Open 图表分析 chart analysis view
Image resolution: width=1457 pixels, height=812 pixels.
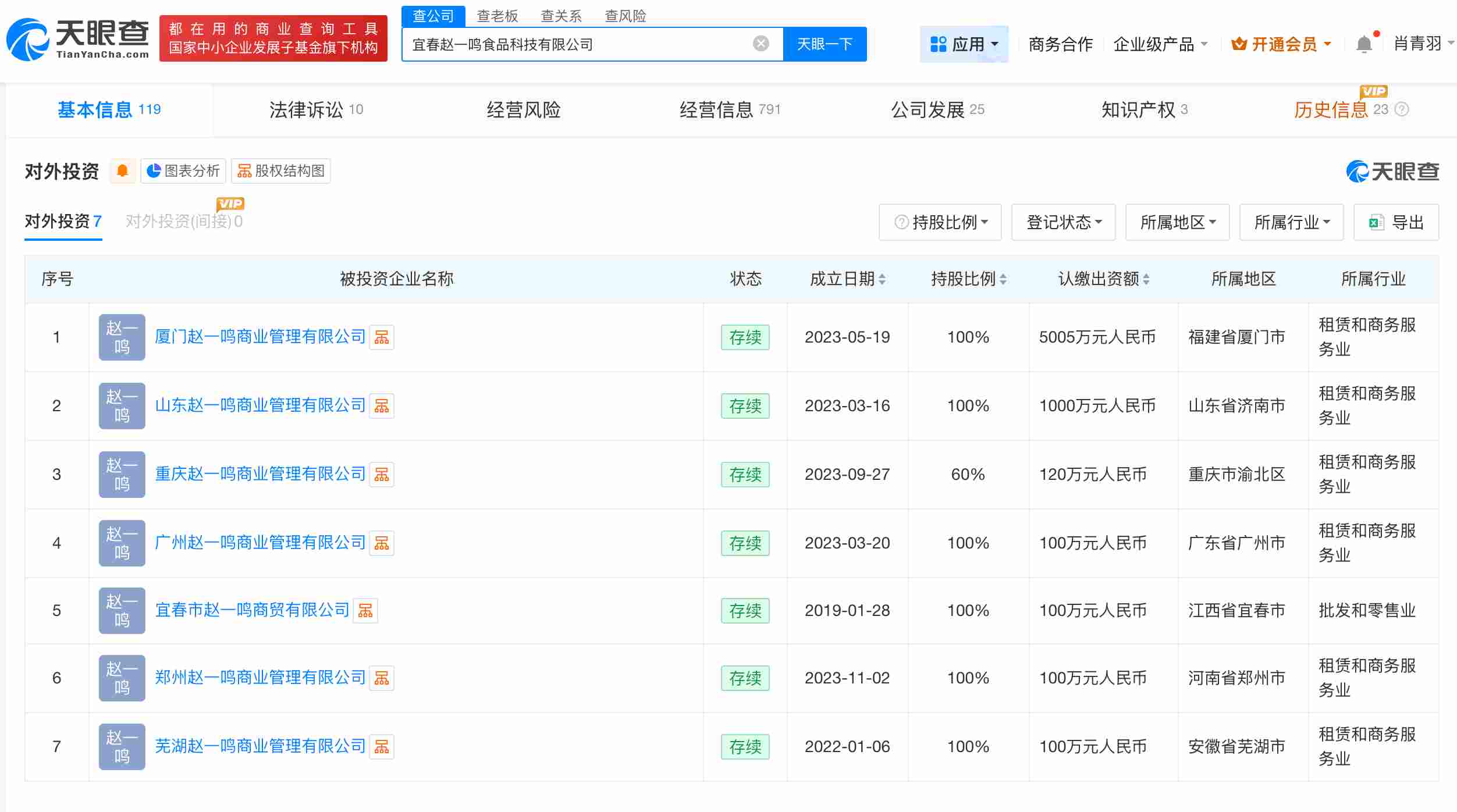[x=183, y=170]
